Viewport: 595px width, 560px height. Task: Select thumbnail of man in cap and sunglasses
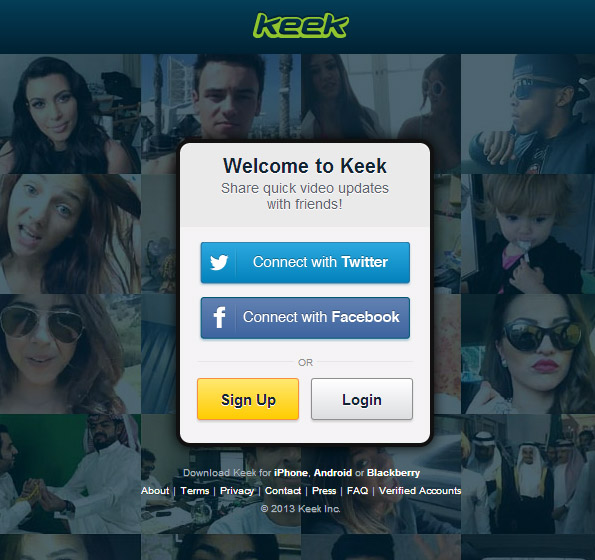[528, 114]
